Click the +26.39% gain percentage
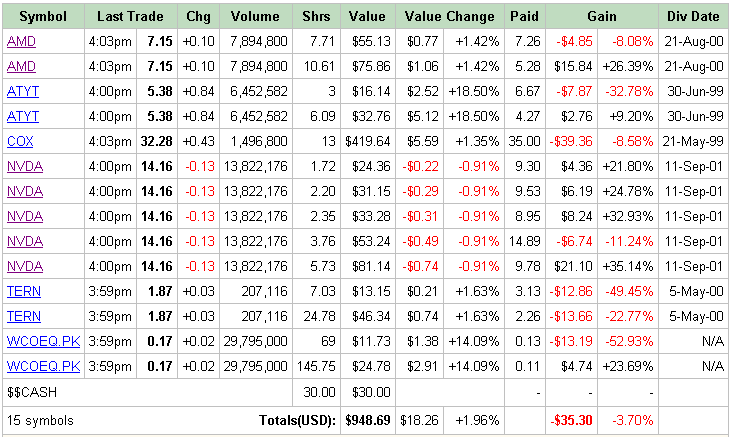The width and height of the screenshot is (730, 437). click(628, 67)
